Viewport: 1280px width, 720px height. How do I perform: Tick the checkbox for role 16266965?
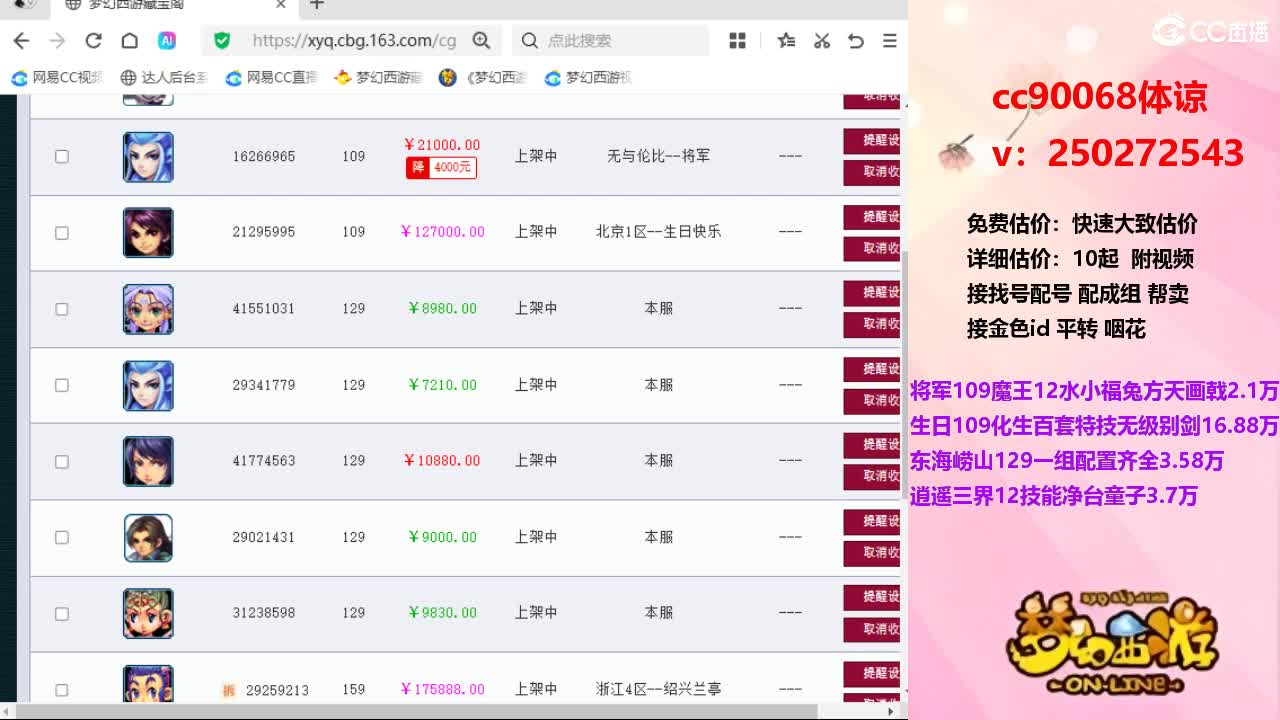(62, 157)
